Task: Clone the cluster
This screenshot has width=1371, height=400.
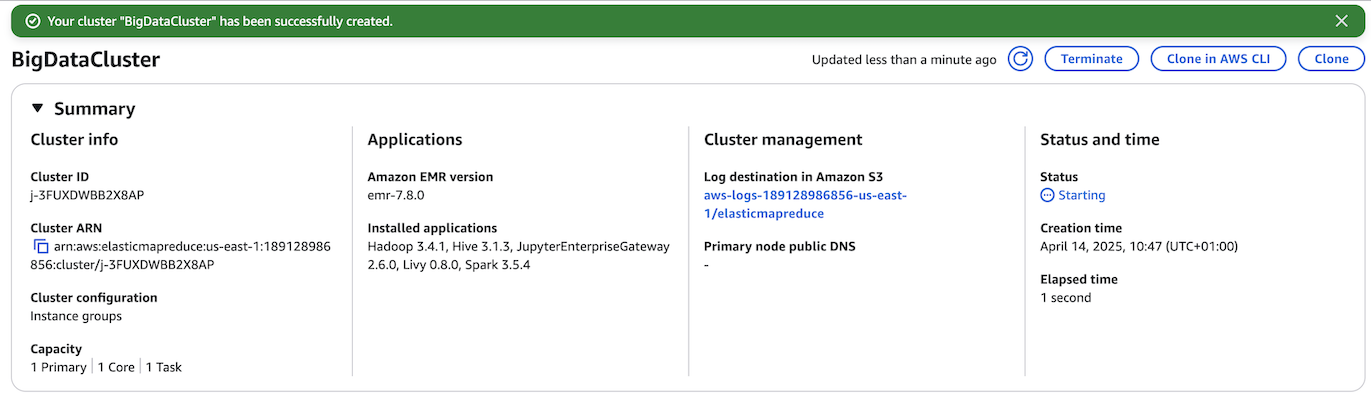Action: pyautogui.click(x=1331, y=59)
